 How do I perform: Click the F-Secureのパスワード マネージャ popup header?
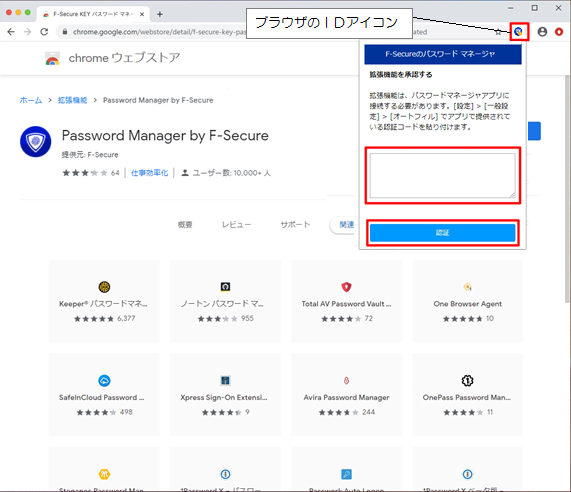[443, 54]
